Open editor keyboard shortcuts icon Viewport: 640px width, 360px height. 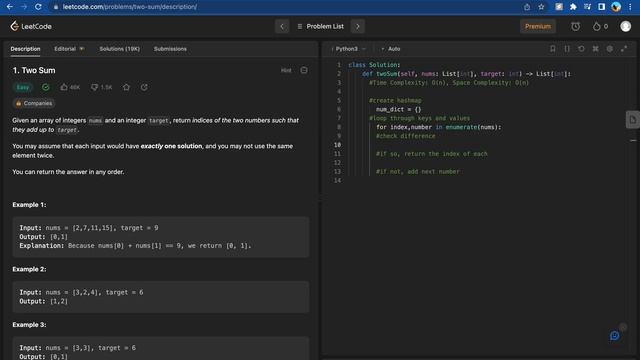pos(596,49)
